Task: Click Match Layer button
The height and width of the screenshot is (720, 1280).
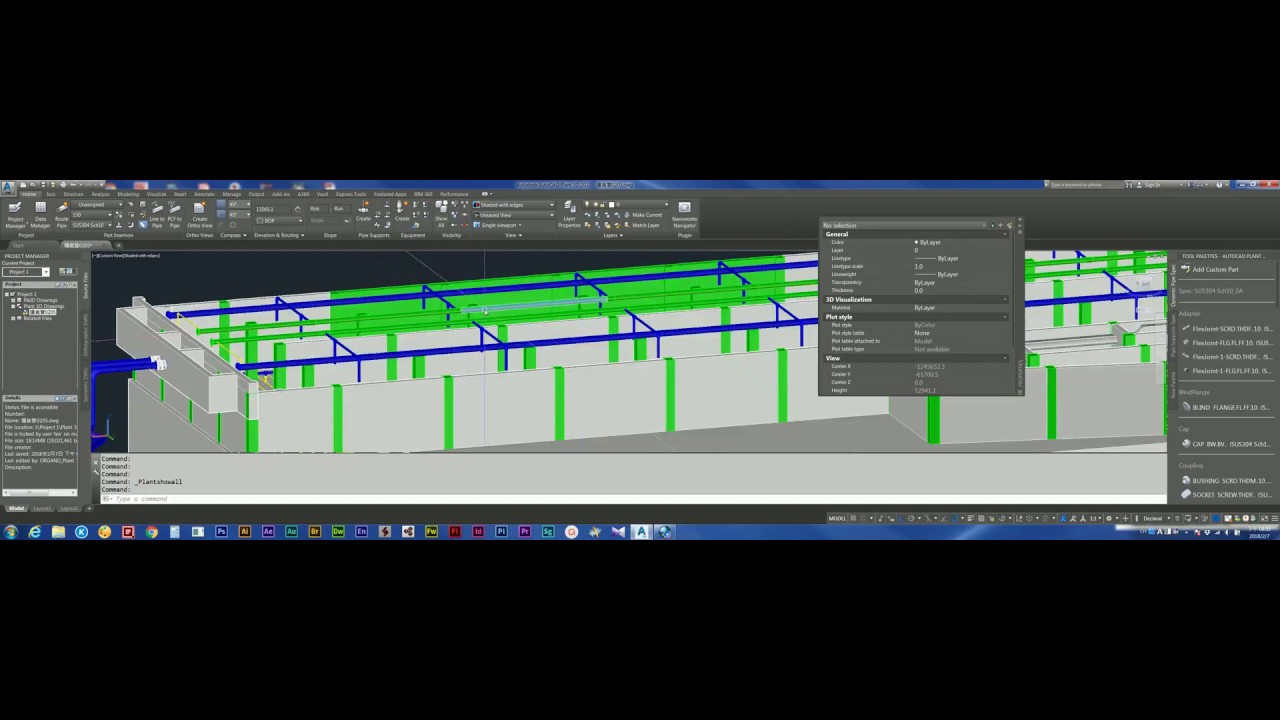Action: click(x=641, y=225)
